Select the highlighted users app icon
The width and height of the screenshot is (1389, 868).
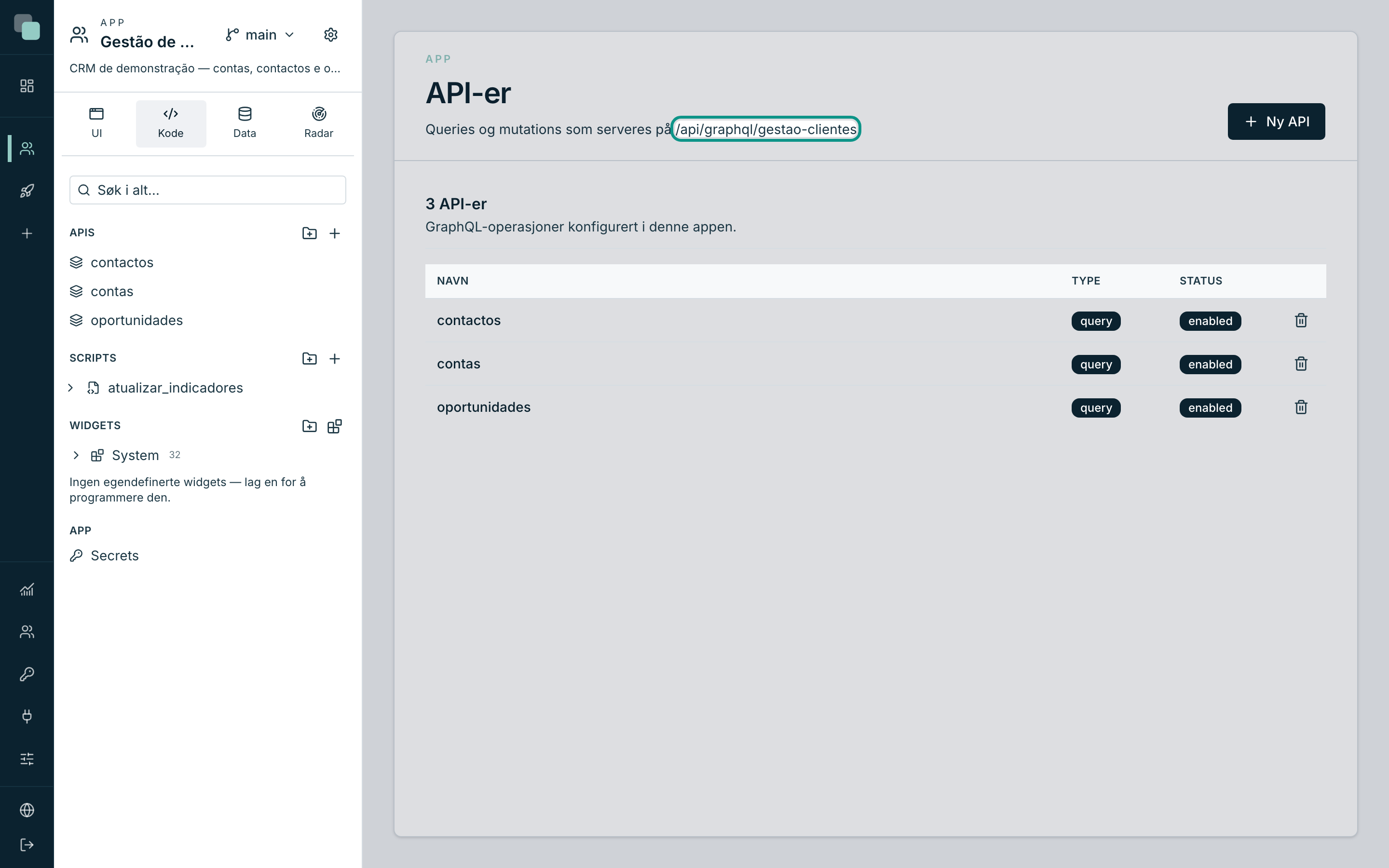coord(27,149)
